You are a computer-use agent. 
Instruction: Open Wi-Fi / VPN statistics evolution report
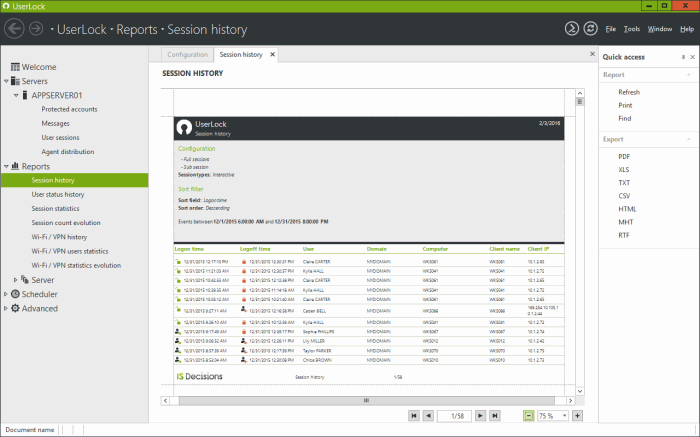pyautogui.click(x=76, y=266)
